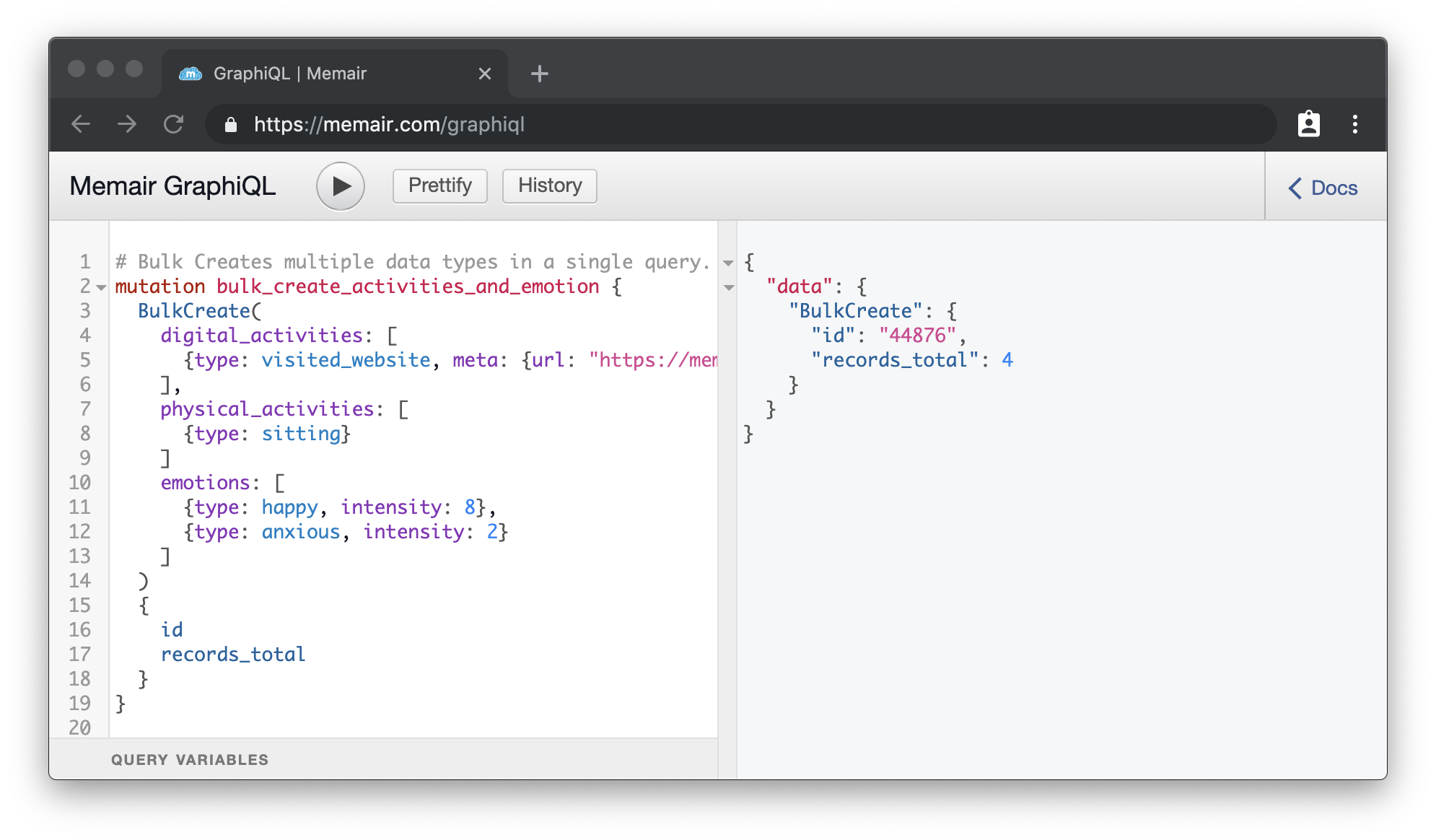The height and width of the screenshot is (840, 1436).
Task: Run the GraphQL query with play button
Action: coord(341,186)
